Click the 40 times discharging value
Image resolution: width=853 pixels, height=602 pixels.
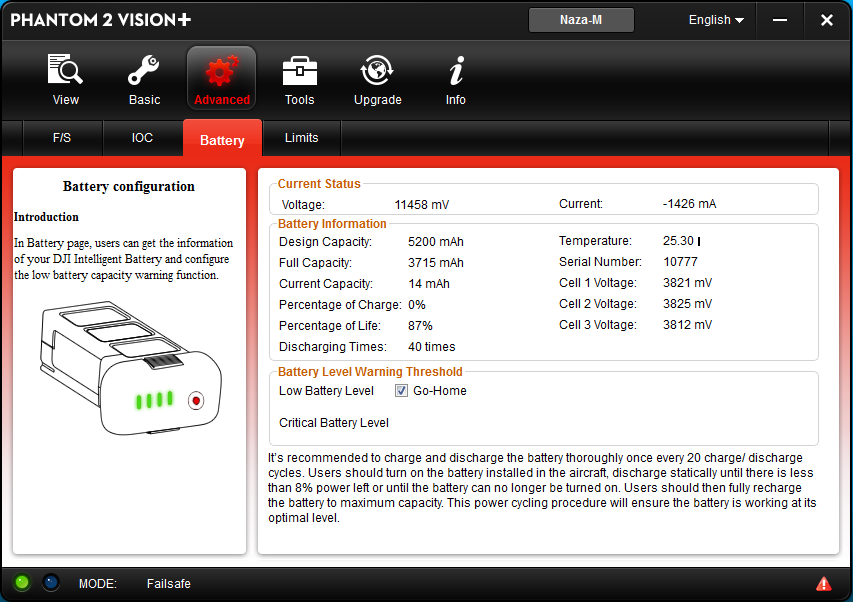(x=431, y=347)
